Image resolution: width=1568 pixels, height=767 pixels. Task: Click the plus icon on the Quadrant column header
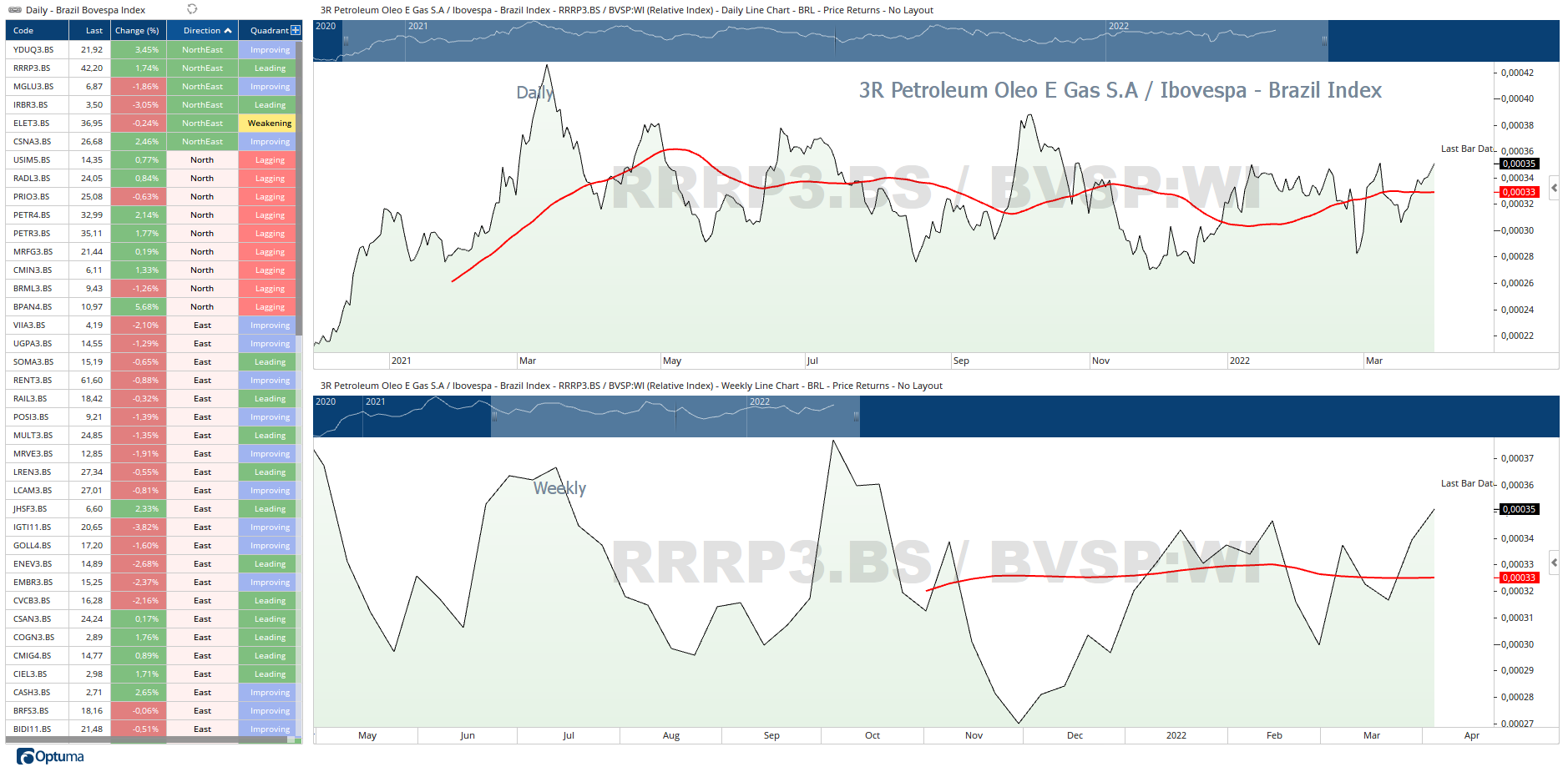point(295,30)
